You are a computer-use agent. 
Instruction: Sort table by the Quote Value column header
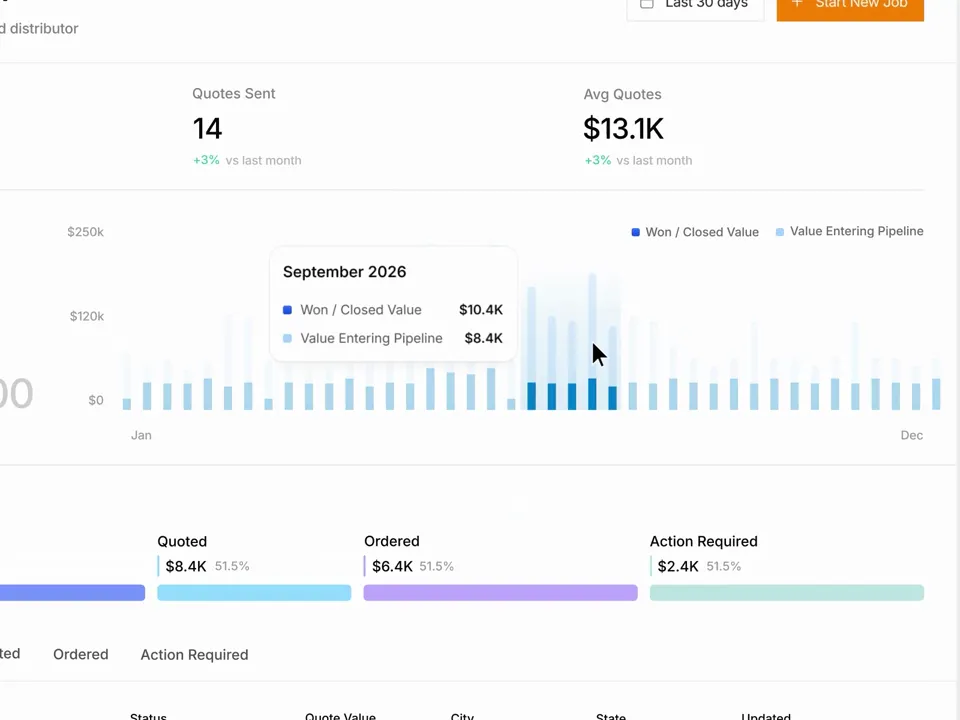click(x=340, y=716)
